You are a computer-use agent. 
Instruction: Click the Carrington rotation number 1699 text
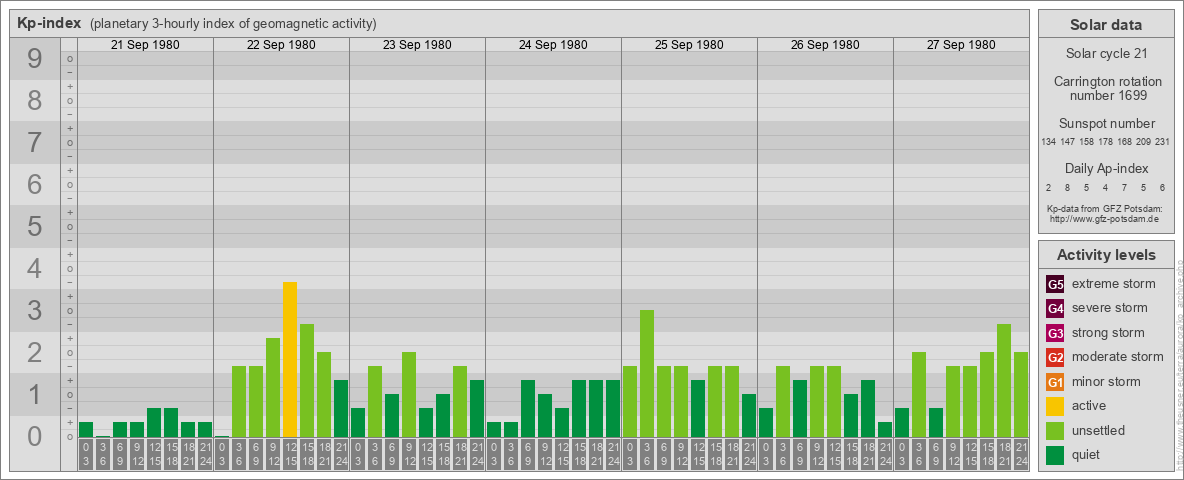[1106, 88]
